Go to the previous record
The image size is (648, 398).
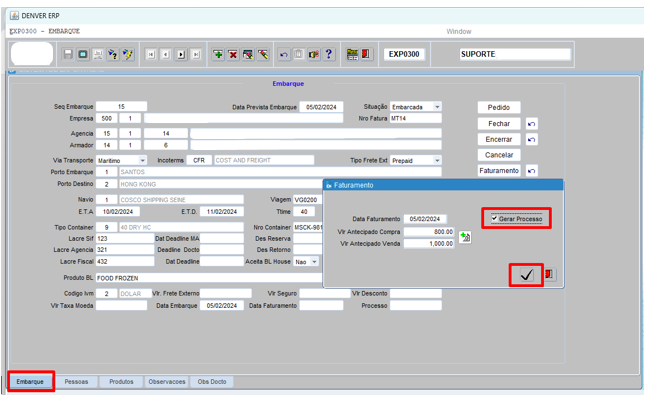[166, 54]
